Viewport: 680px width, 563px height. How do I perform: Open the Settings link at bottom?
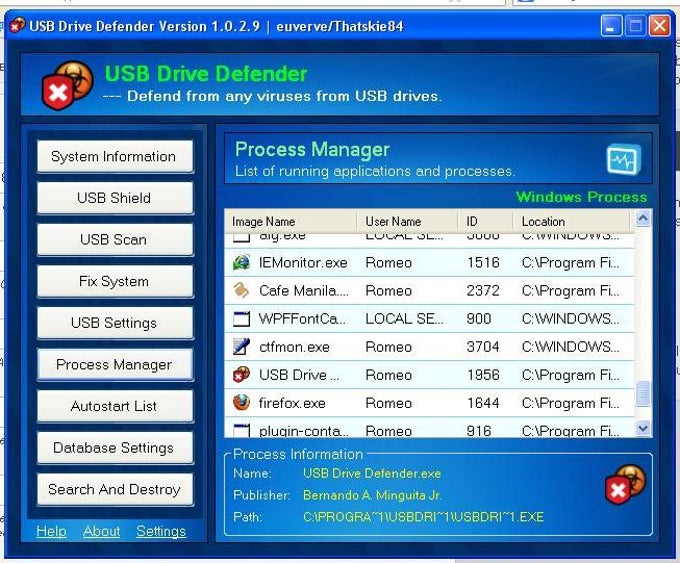tap(161, 531)
